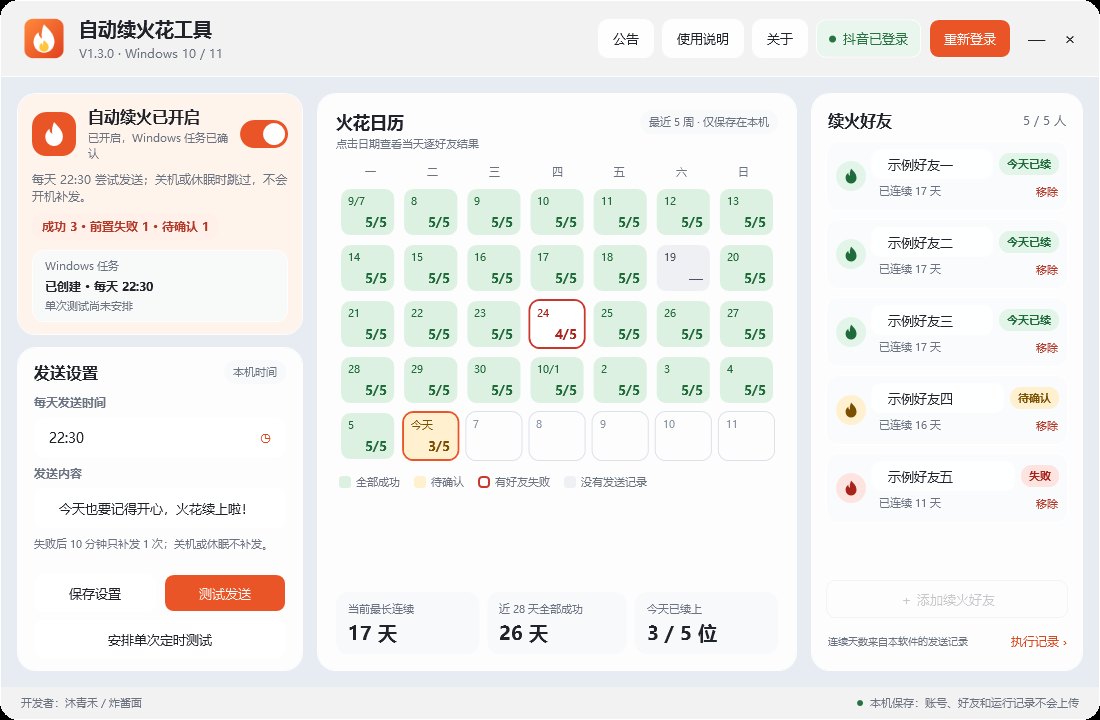Remove 示例好友四 from list
Image resolution: width=1100 pixels, height=720 pixels.
(x=1047, y=425)
